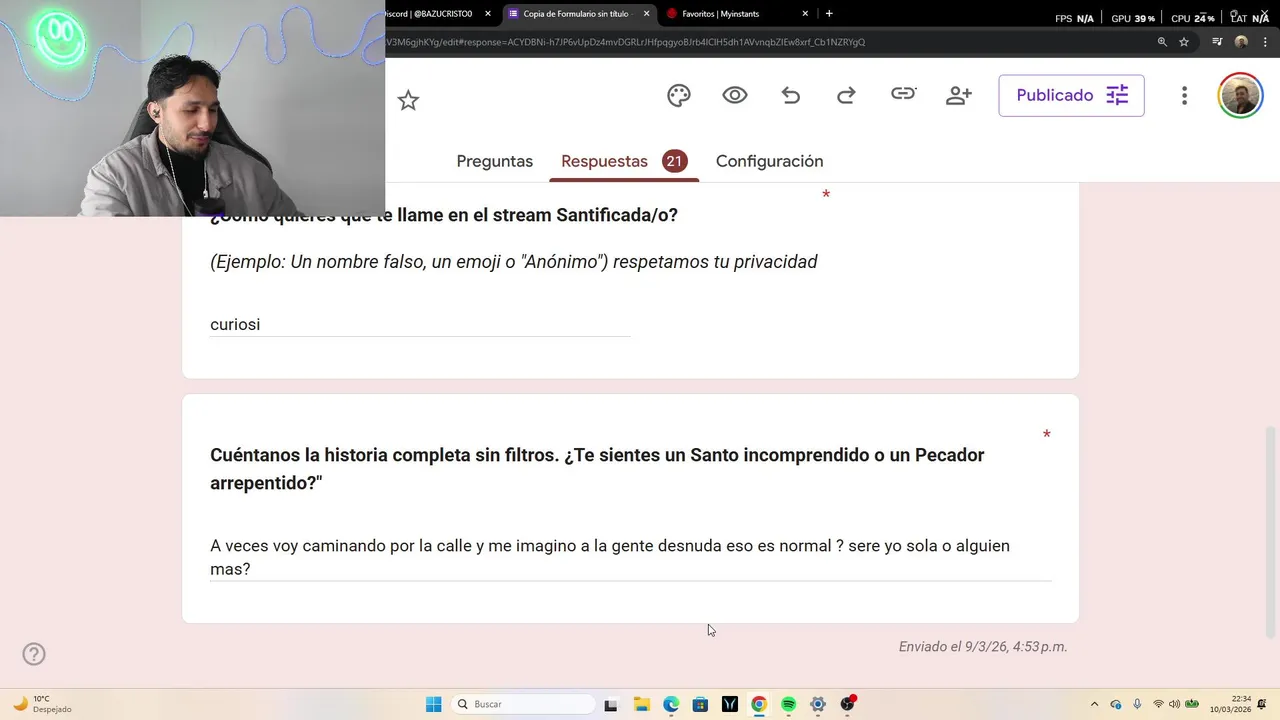This screenshot has width=1280, height=720.
Task: Click the page vertical scrollbar
Action: [1271, 532]
